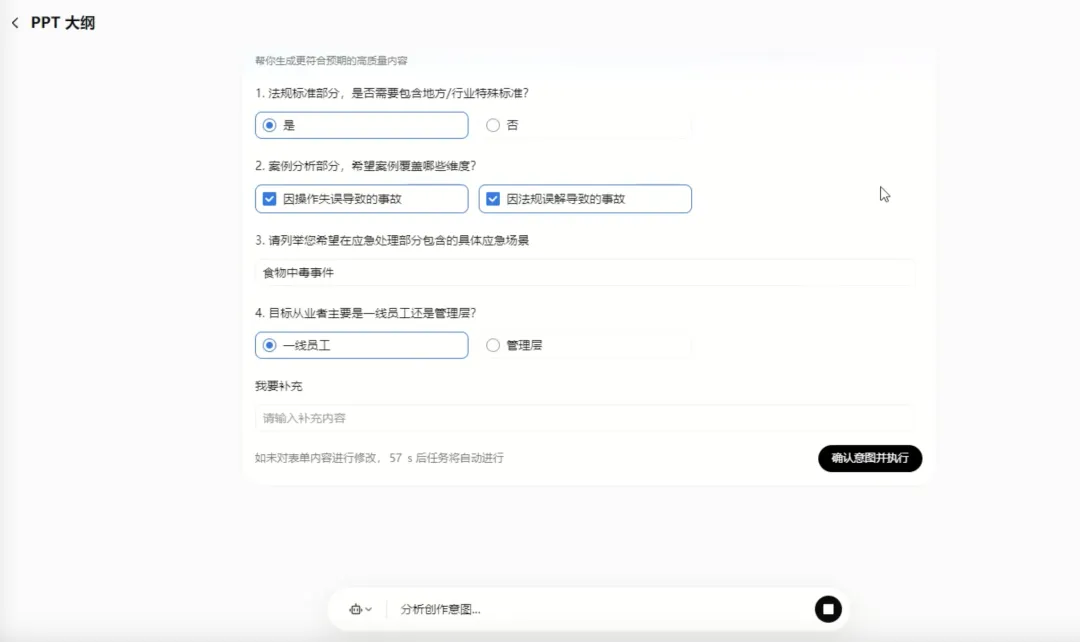Choose 一线员工 as target audience
Screen dimensions: 1080x642
coord(362,345)
